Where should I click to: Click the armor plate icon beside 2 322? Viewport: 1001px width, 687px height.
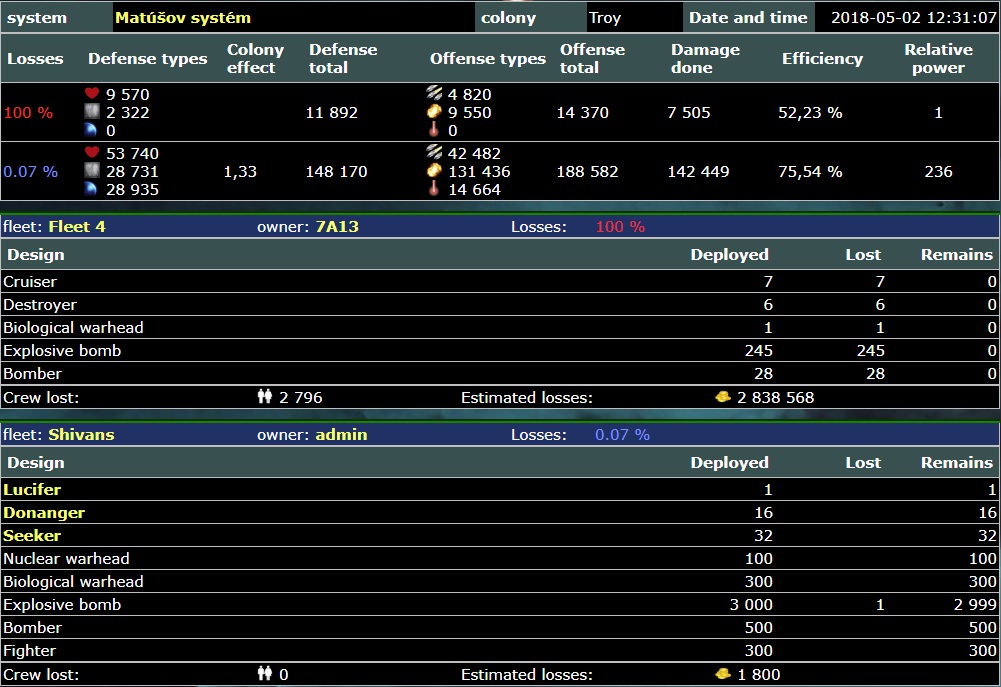coord(92,112)
